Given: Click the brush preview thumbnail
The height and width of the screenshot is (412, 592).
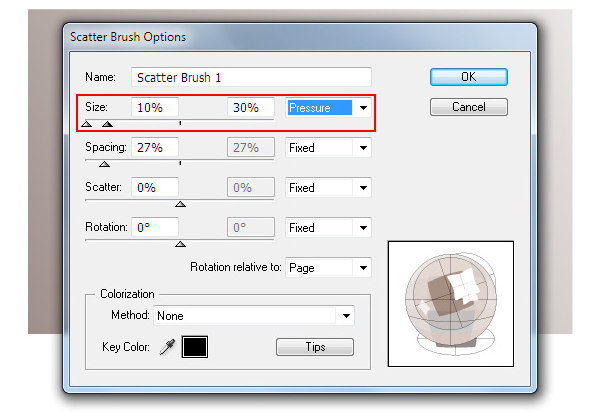Looking at the screenshot, I should 451,304.
